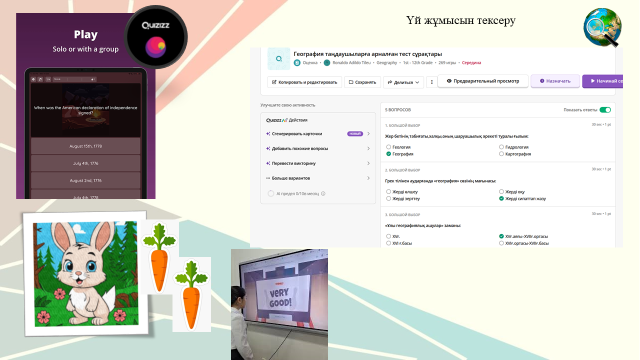Click the Quizizz round logo badge
The width and height of the screenshot is (640, 360).
[x=156, y=37]
